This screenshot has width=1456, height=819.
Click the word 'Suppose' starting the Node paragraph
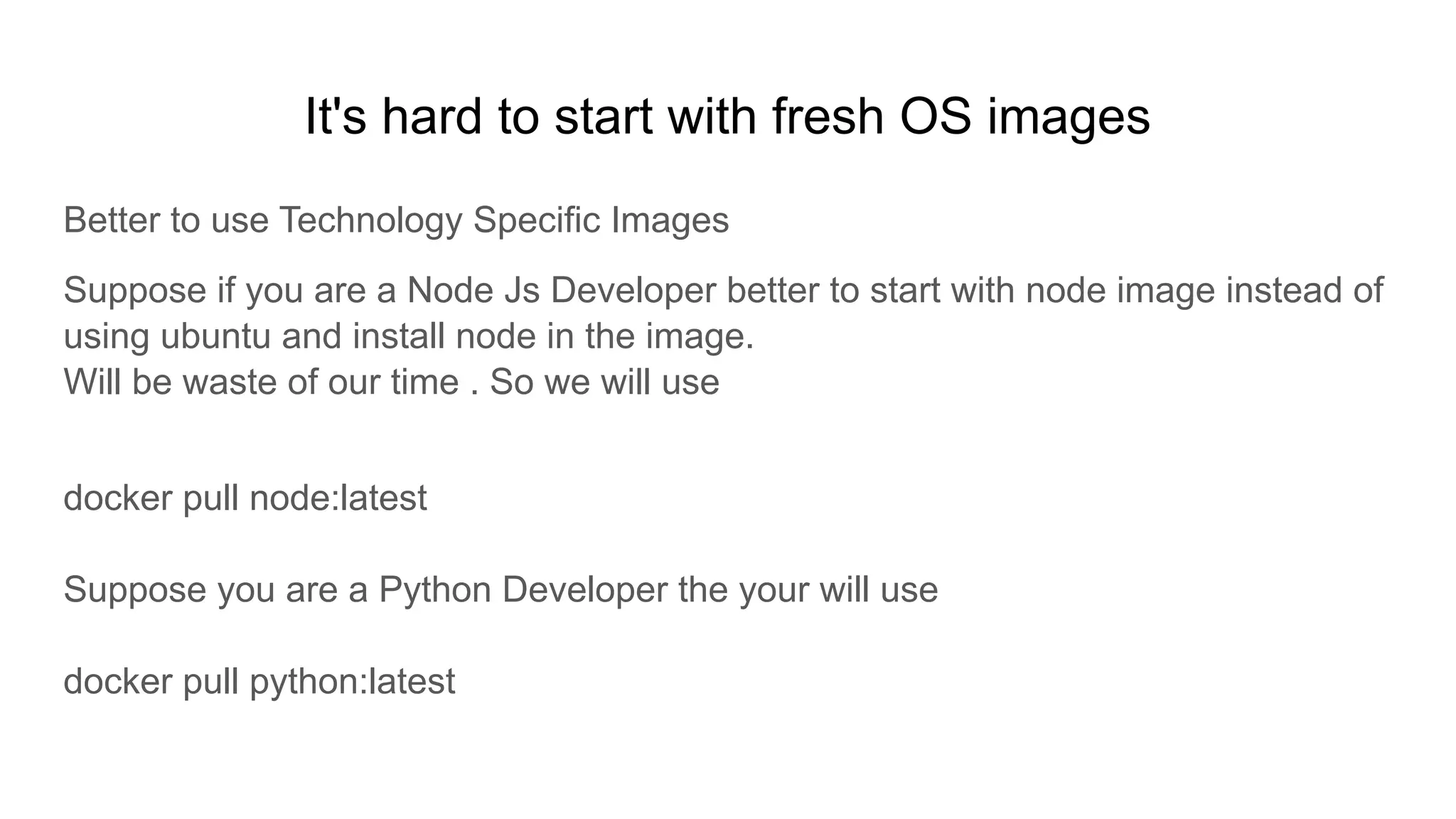click(135, 291)
